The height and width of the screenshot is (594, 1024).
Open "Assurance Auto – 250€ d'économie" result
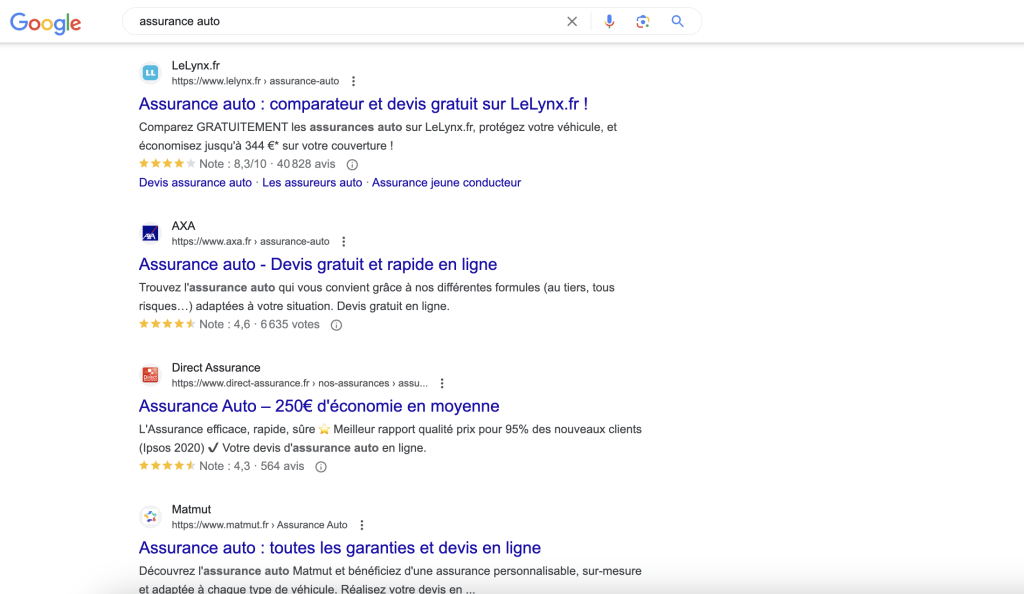coord(319,406)
